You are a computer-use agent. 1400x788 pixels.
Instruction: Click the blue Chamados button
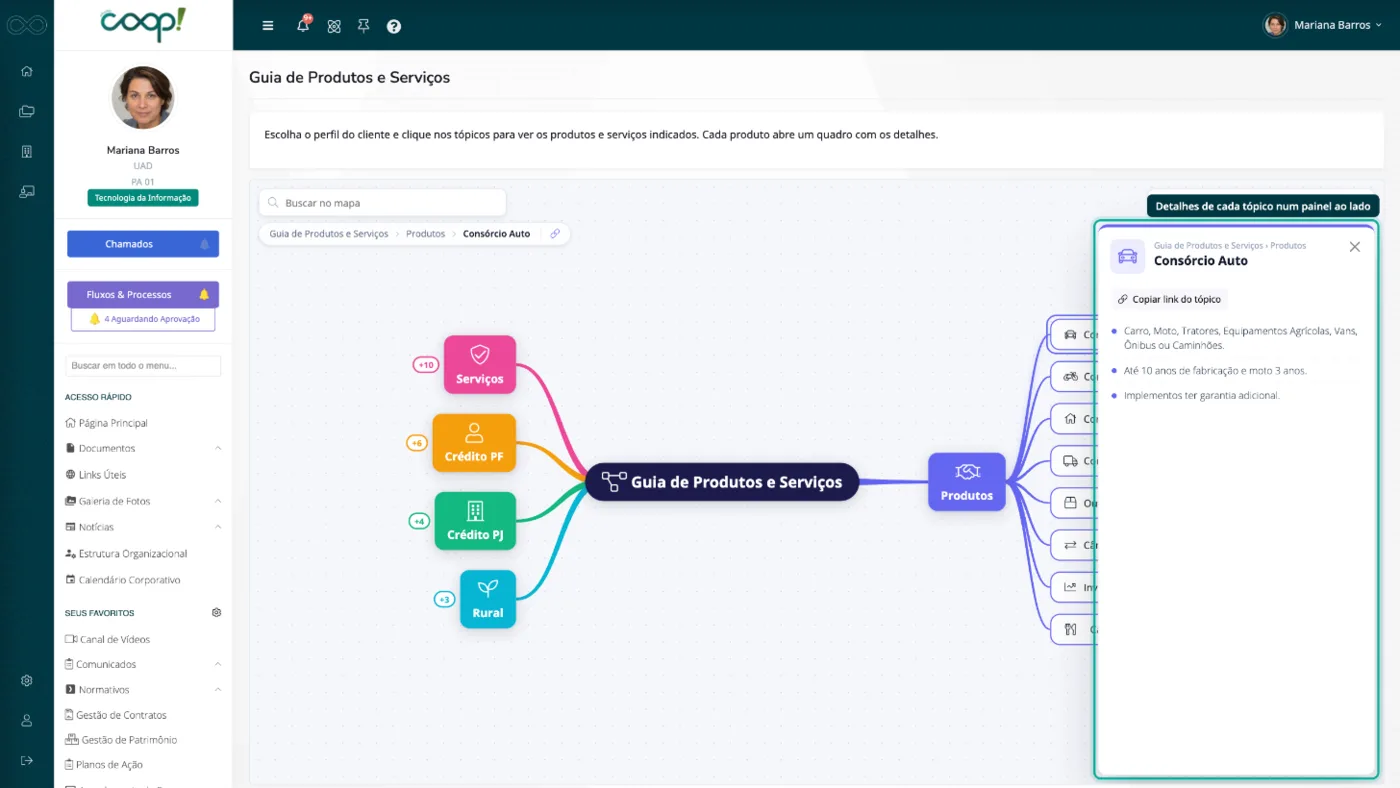(143, 244)
